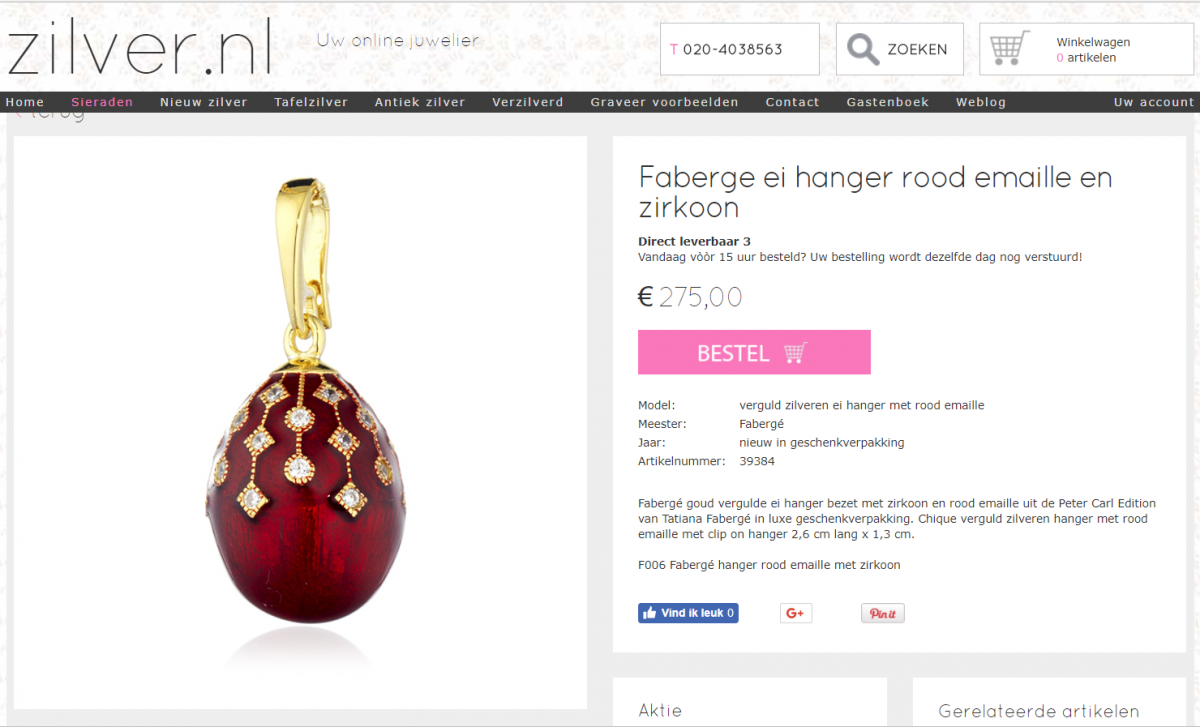
Task: Like product with Facebook Vind ik leuk
Action: pos(688,613)
